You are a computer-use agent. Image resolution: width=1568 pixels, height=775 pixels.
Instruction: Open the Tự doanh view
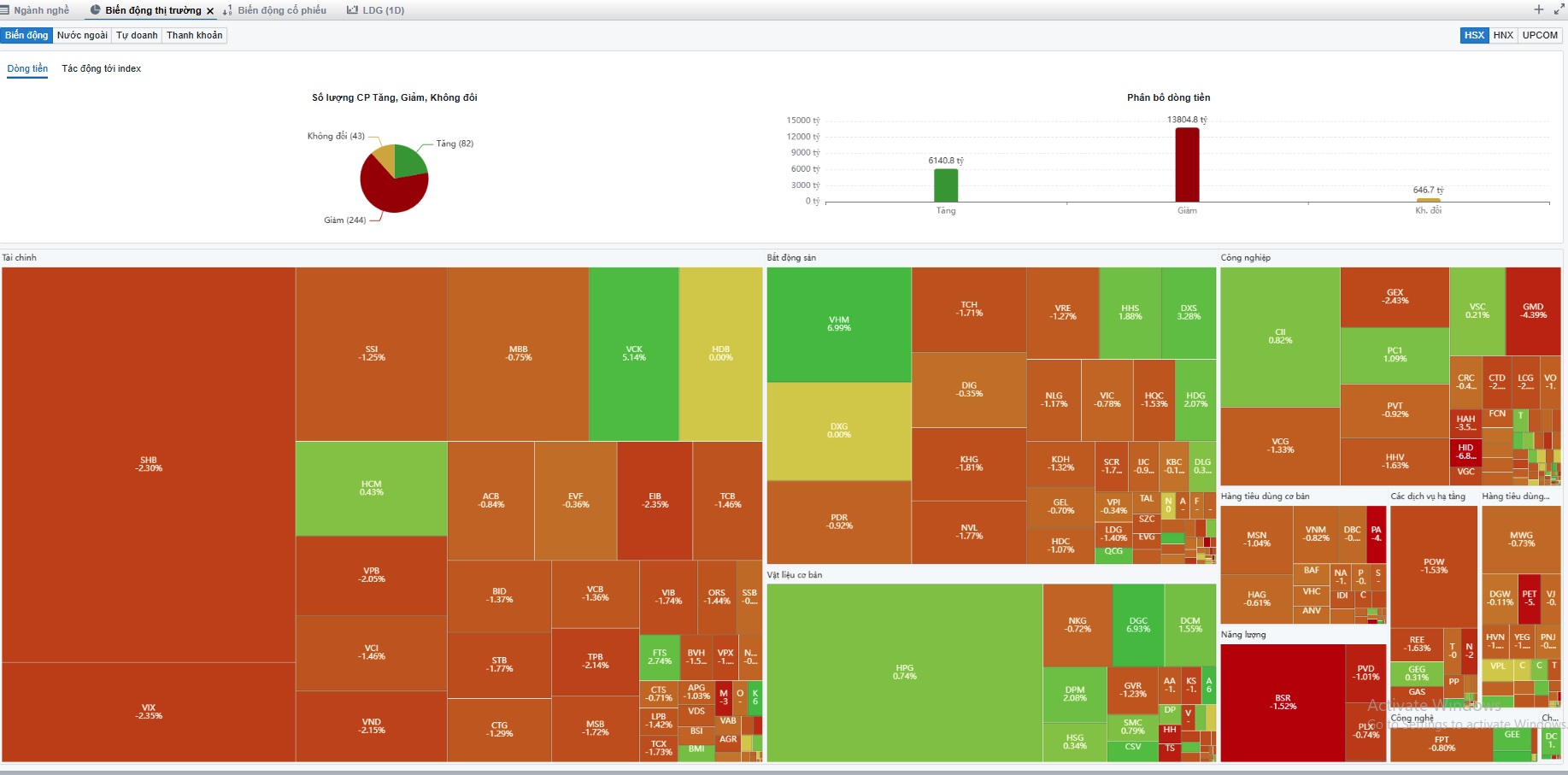click(137, 35)
